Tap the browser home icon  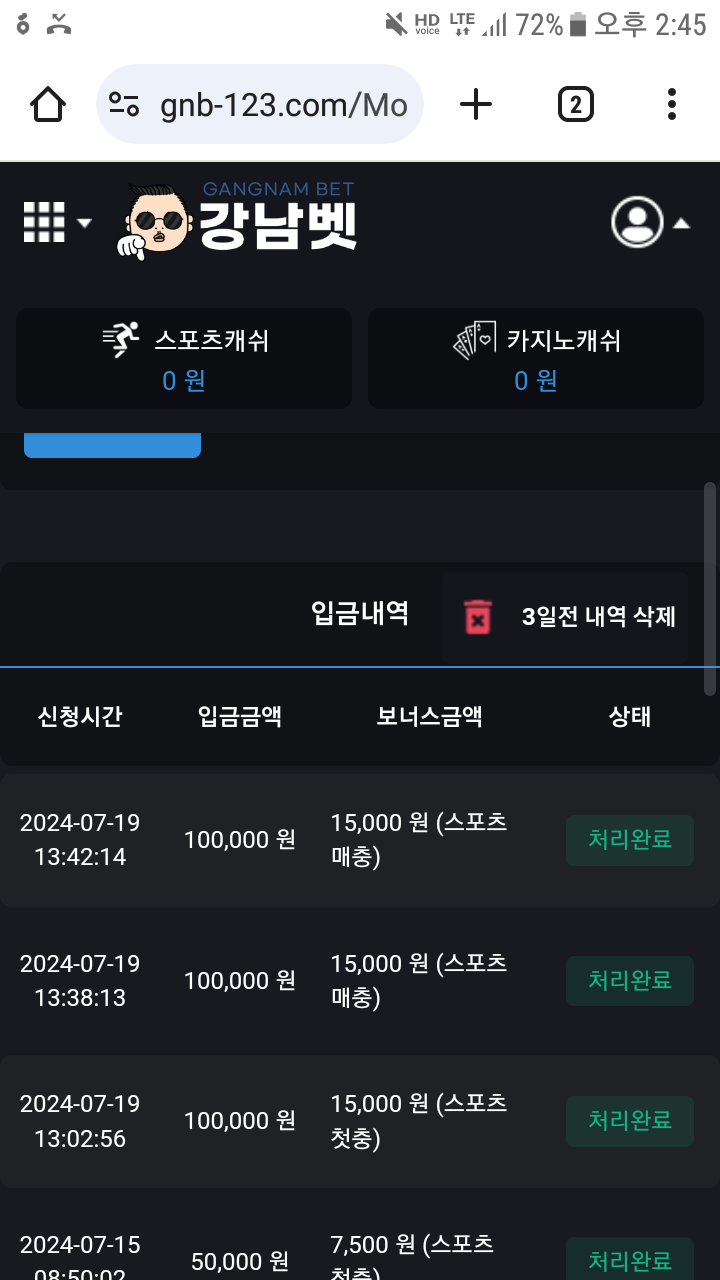(x=48, y=104)
